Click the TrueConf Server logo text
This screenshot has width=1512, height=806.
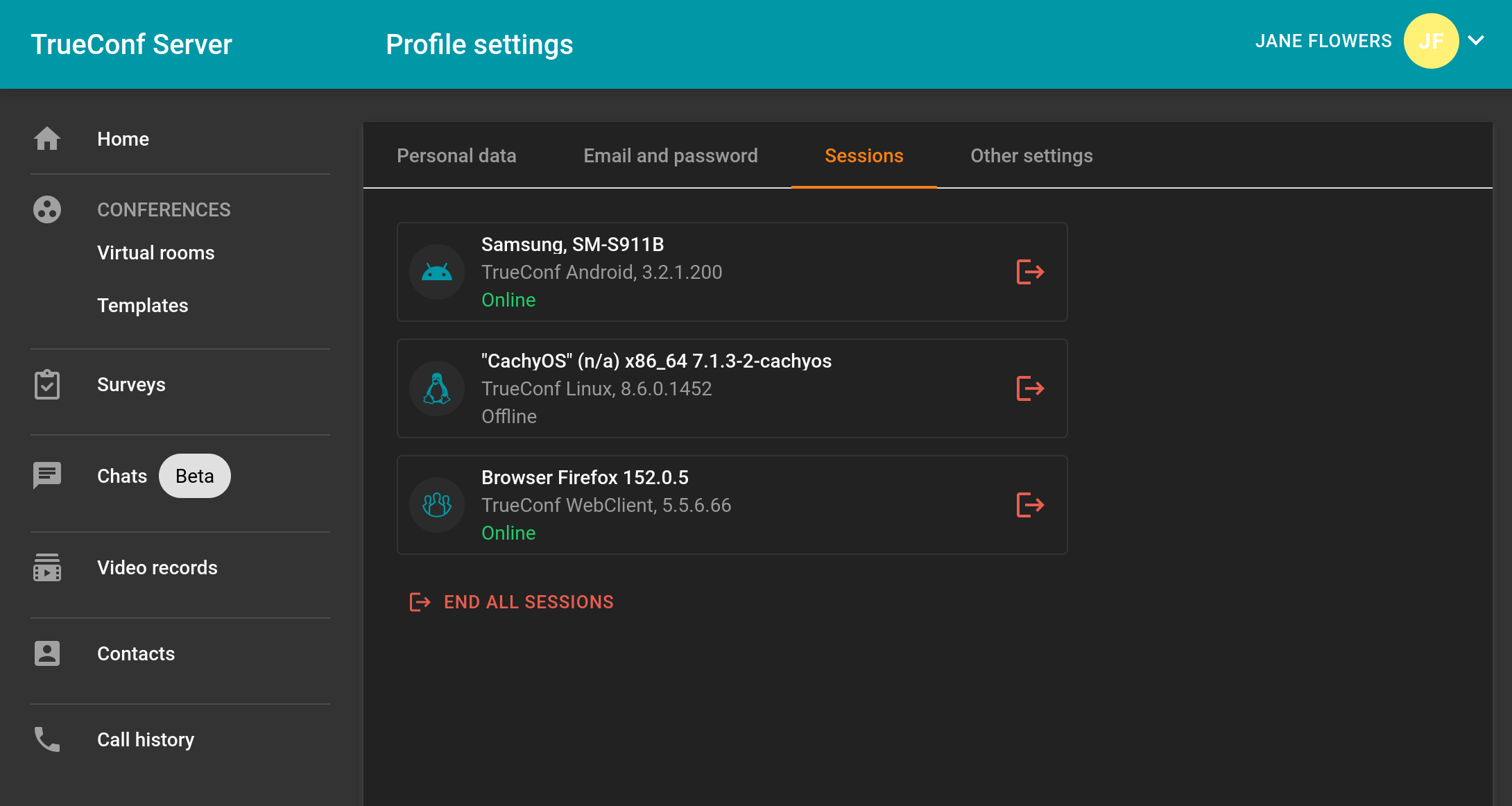tap(132, 44)
